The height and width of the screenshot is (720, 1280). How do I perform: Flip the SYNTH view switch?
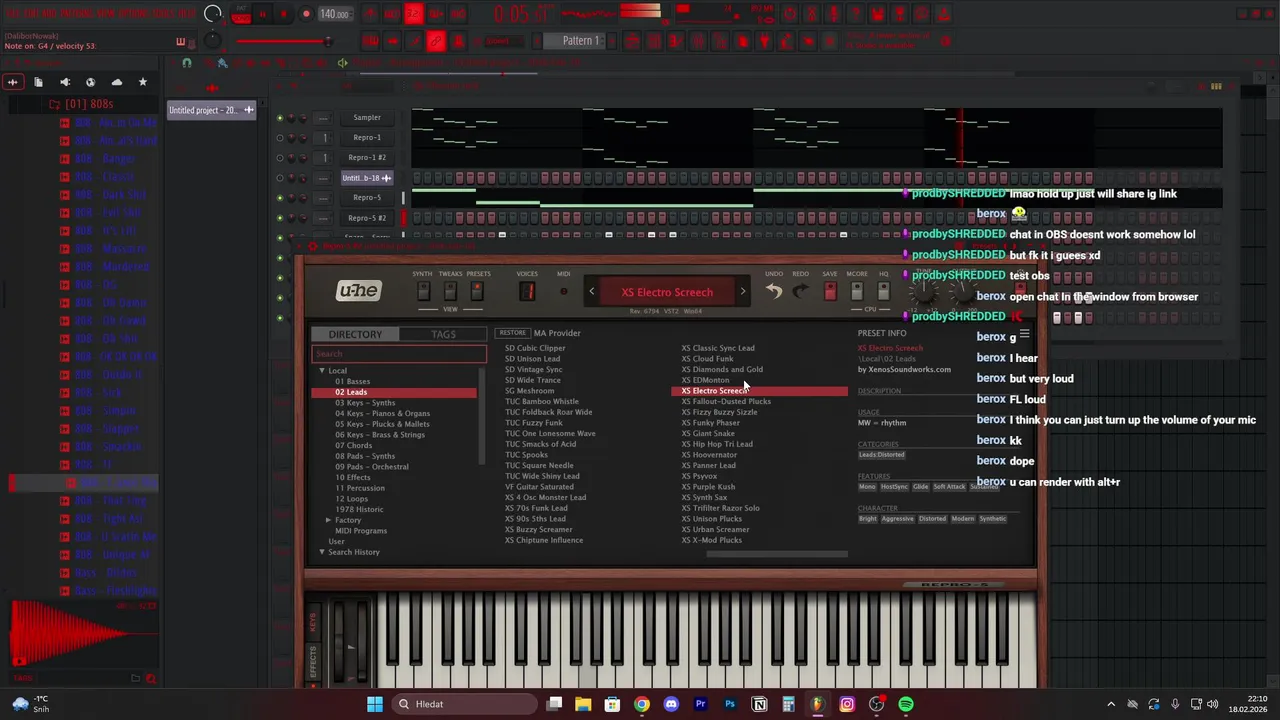(x=423, y=291)
